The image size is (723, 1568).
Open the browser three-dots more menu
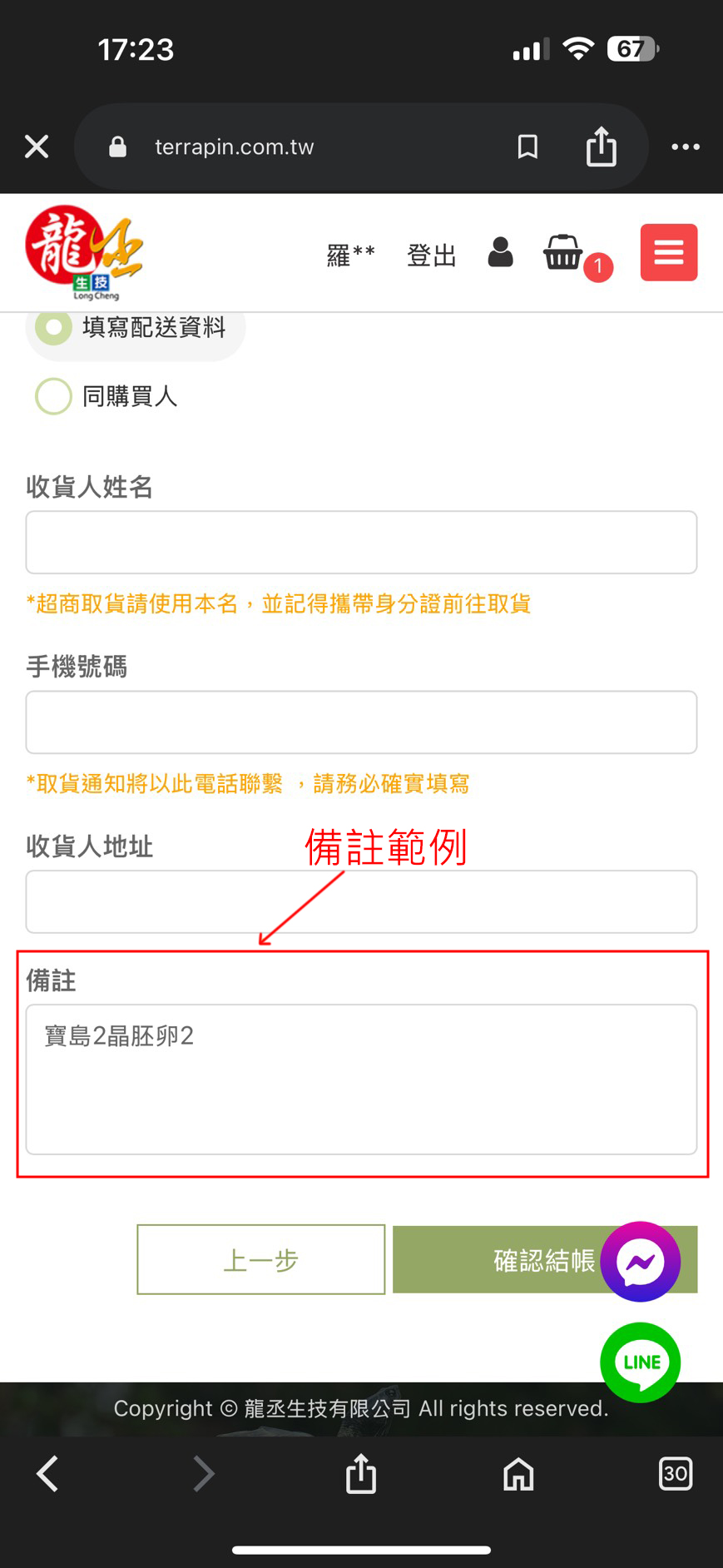(686, 146)
